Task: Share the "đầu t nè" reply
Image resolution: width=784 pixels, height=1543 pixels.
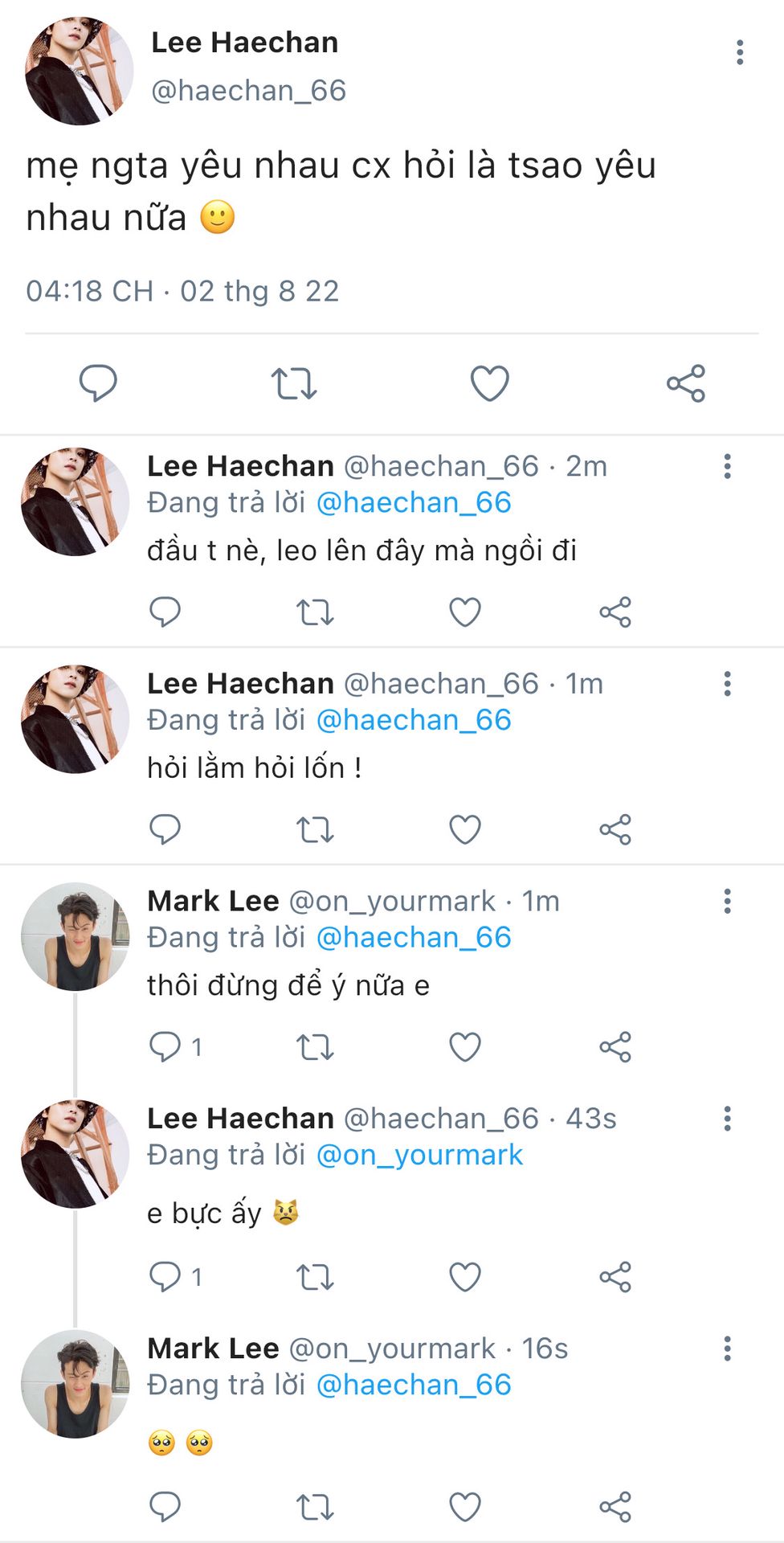Action: point(615,612)
